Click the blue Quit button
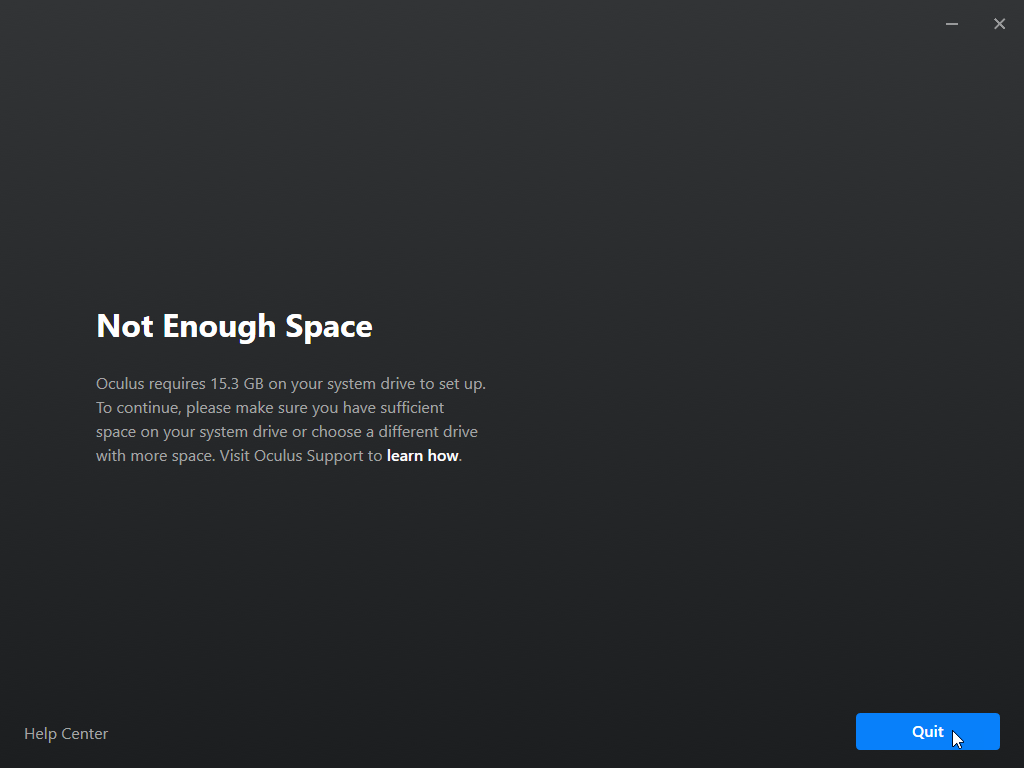 click(927, 731)
